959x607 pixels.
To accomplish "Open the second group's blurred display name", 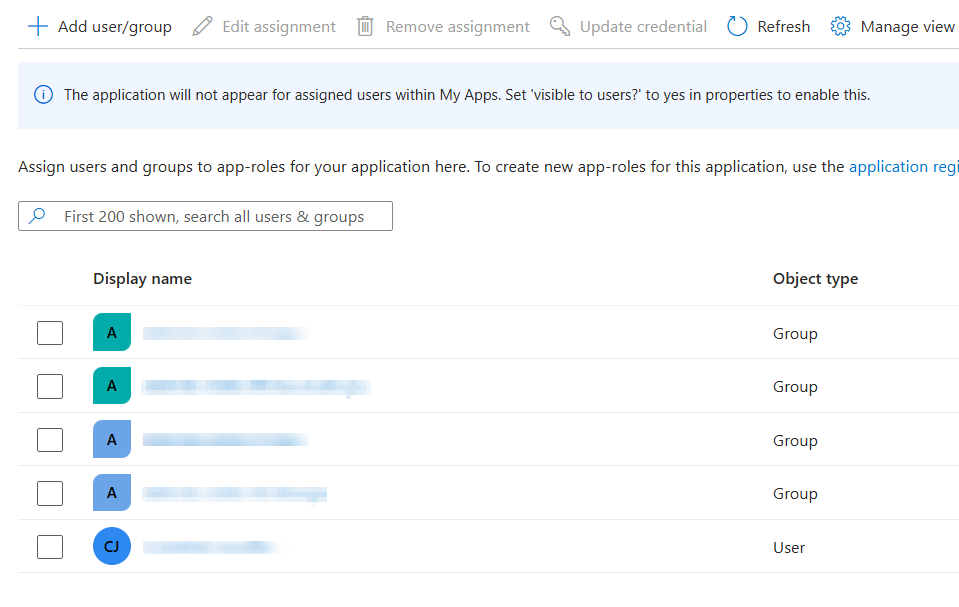I will (x=256, y=387).
